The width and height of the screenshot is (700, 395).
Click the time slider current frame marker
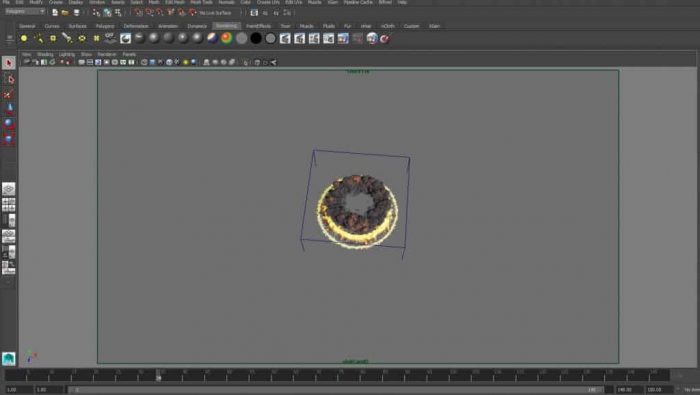click(x=158, y=378)
